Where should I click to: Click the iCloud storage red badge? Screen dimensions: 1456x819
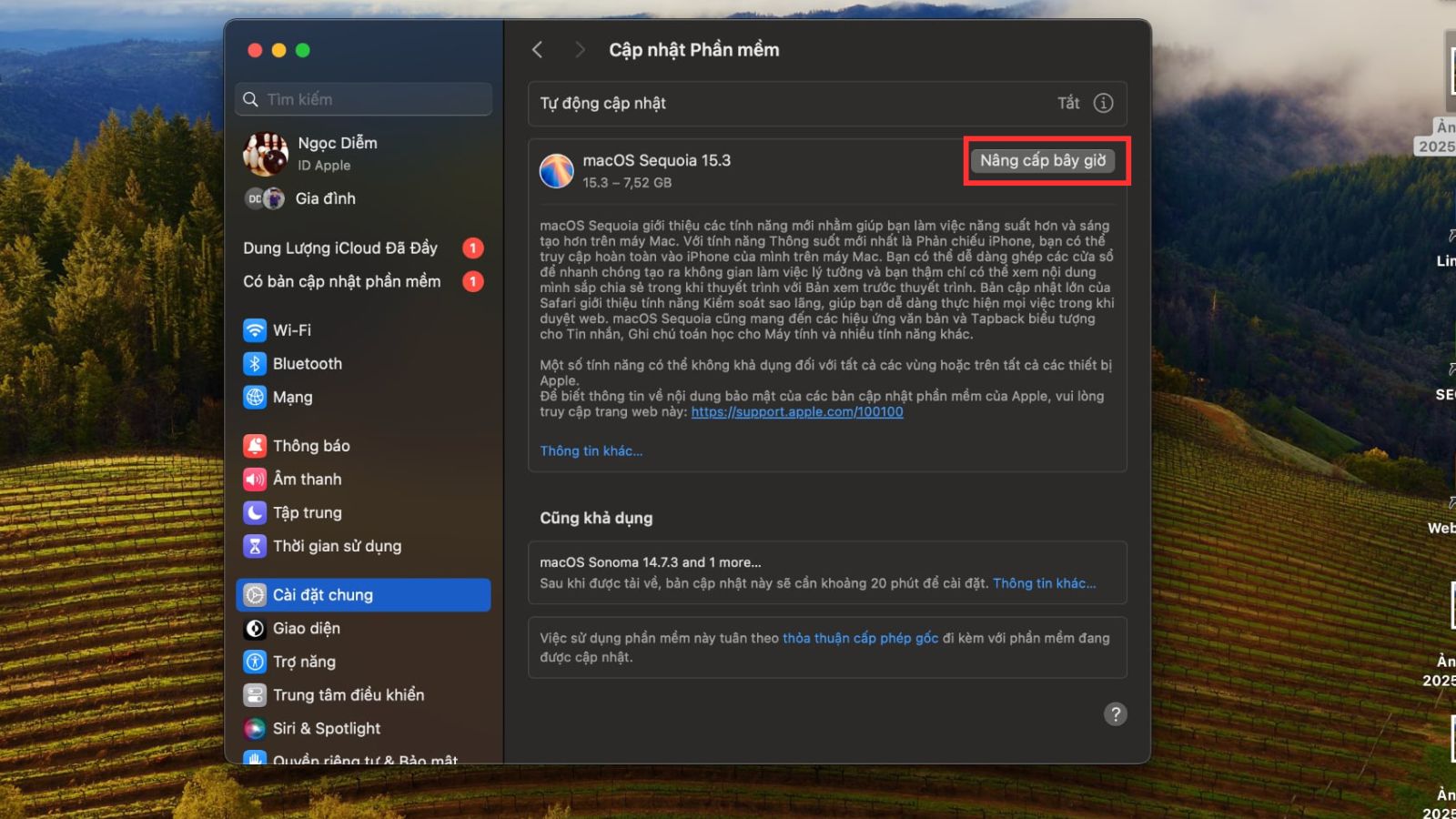pos(473,248)
